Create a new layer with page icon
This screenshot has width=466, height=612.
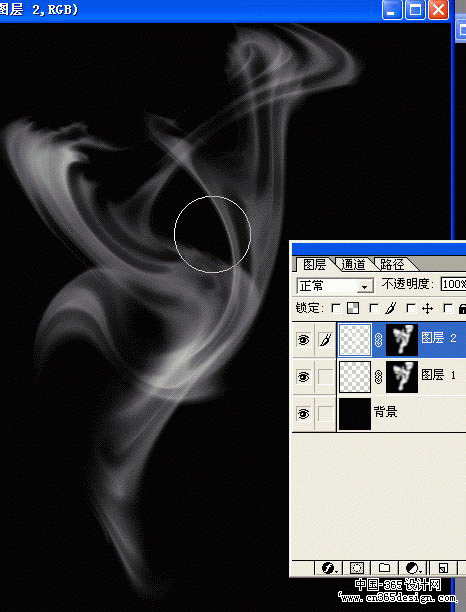tap(444, 567)
